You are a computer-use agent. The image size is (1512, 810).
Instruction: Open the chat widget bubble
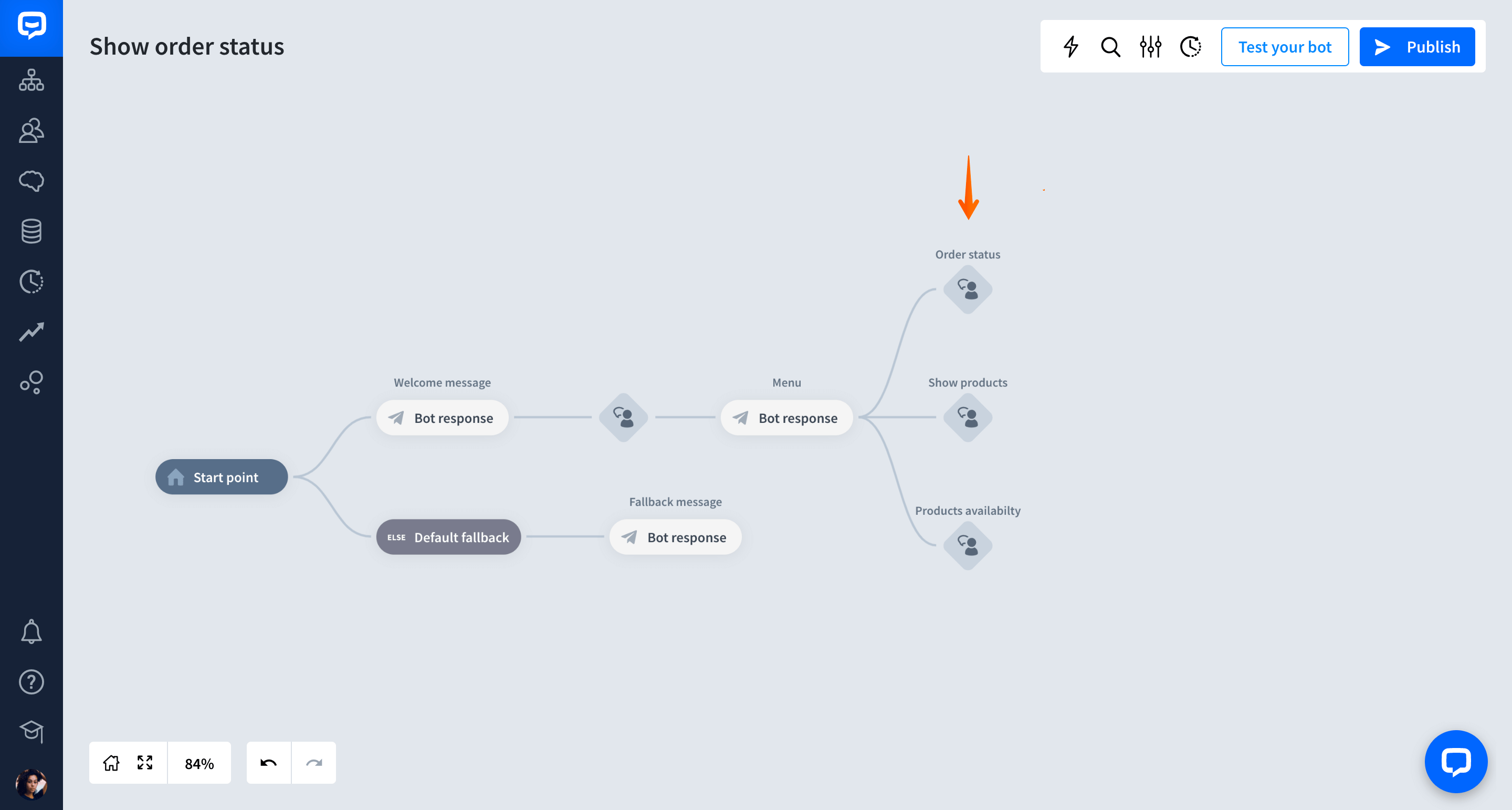point(1456,762)
